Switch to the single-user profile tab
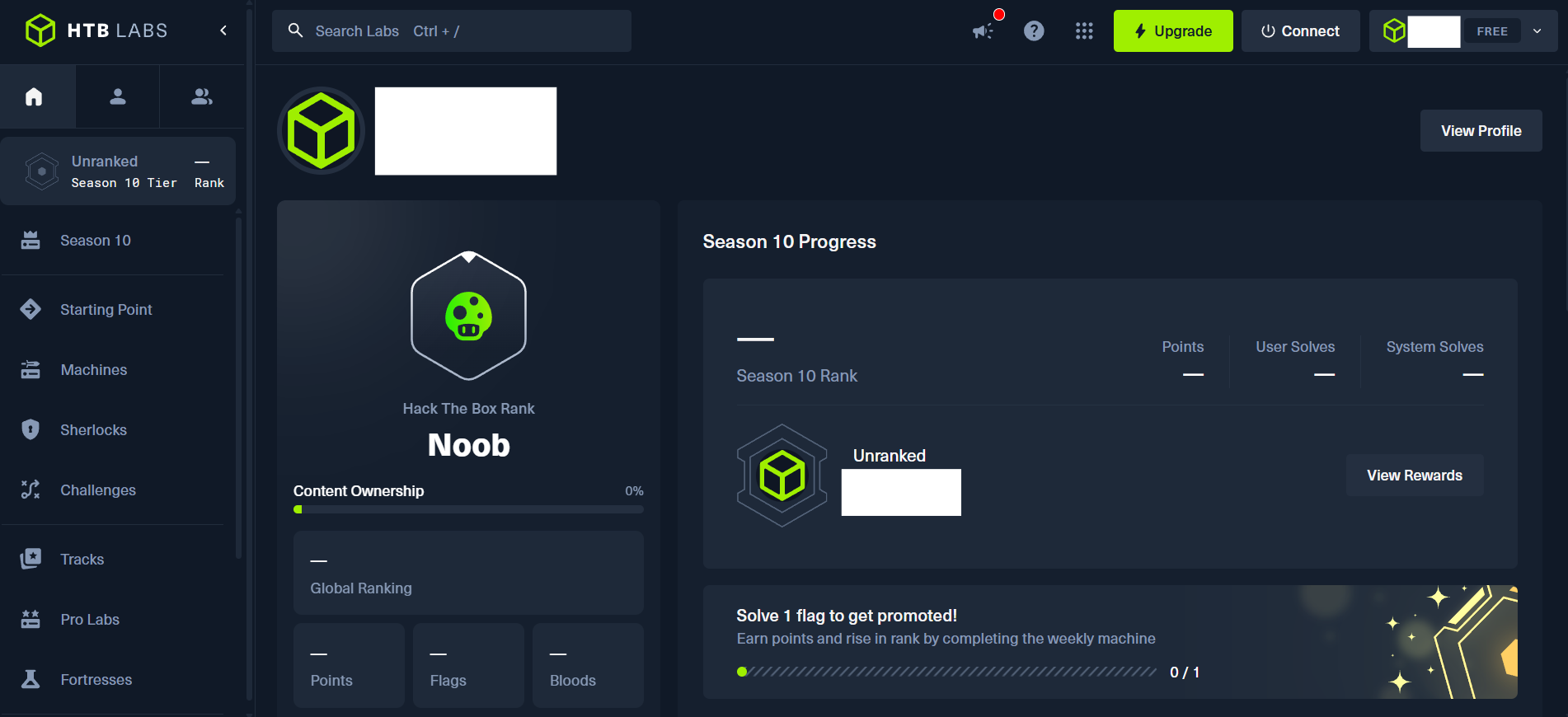Image resolution: width=1568 pixels, height=717 pixels. (x=118, y=96)
